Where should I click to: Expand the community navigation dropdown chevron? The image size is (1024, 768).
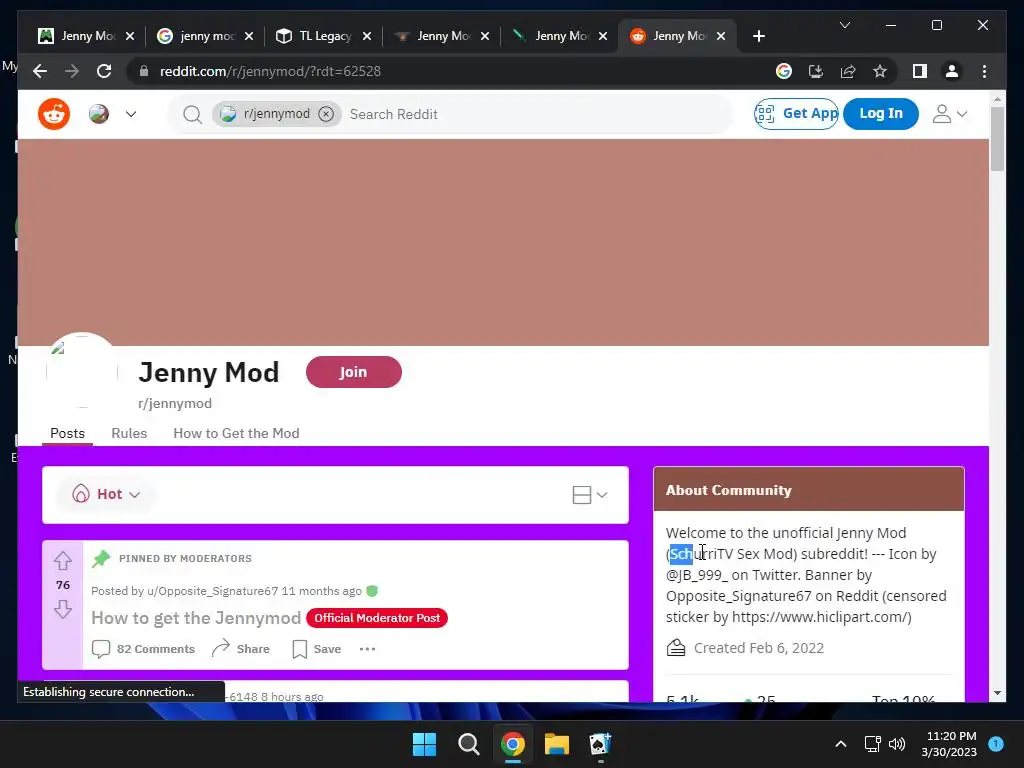(x=131, y=114)
